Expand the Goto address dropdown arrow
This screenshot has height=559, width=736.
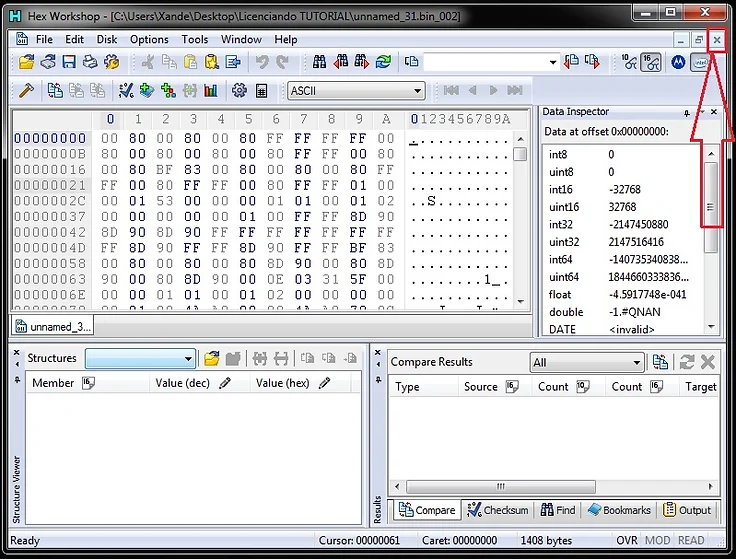coord(553,62)
